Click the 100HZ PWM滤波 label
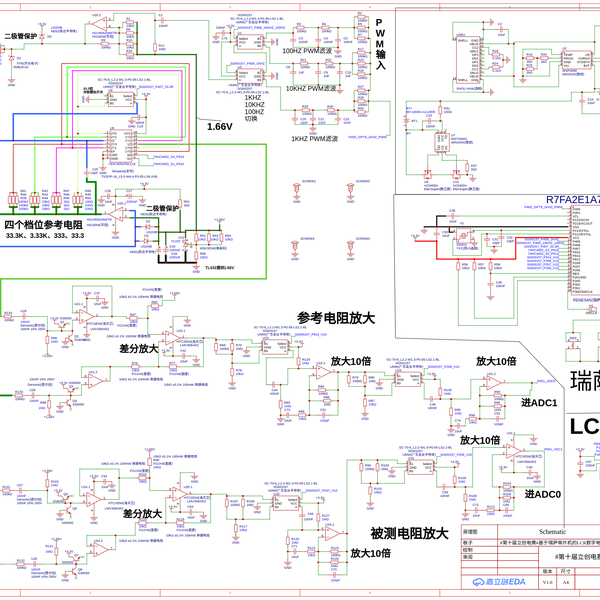Viewport: 600px width, 600px height. (x=307, y=51)
